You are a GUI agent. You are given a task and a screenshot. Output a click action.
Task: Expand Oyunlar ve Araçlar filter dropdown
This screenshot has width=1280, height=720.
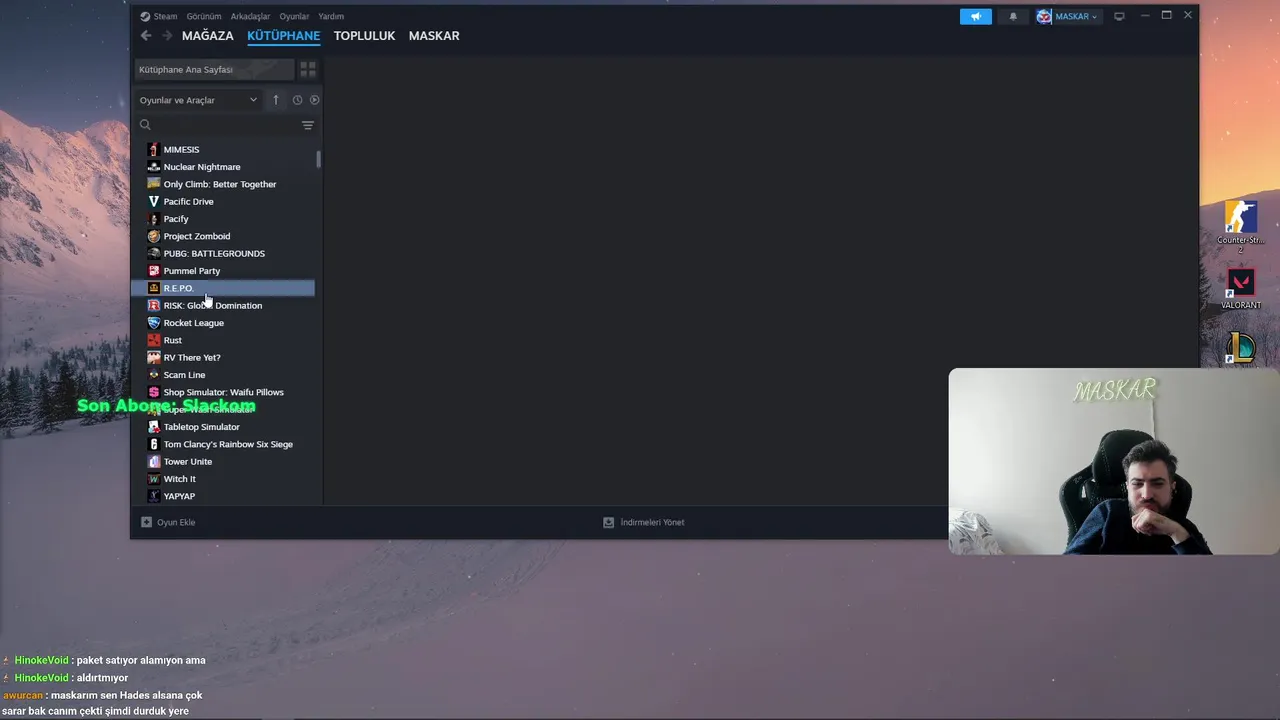(198, 100)
